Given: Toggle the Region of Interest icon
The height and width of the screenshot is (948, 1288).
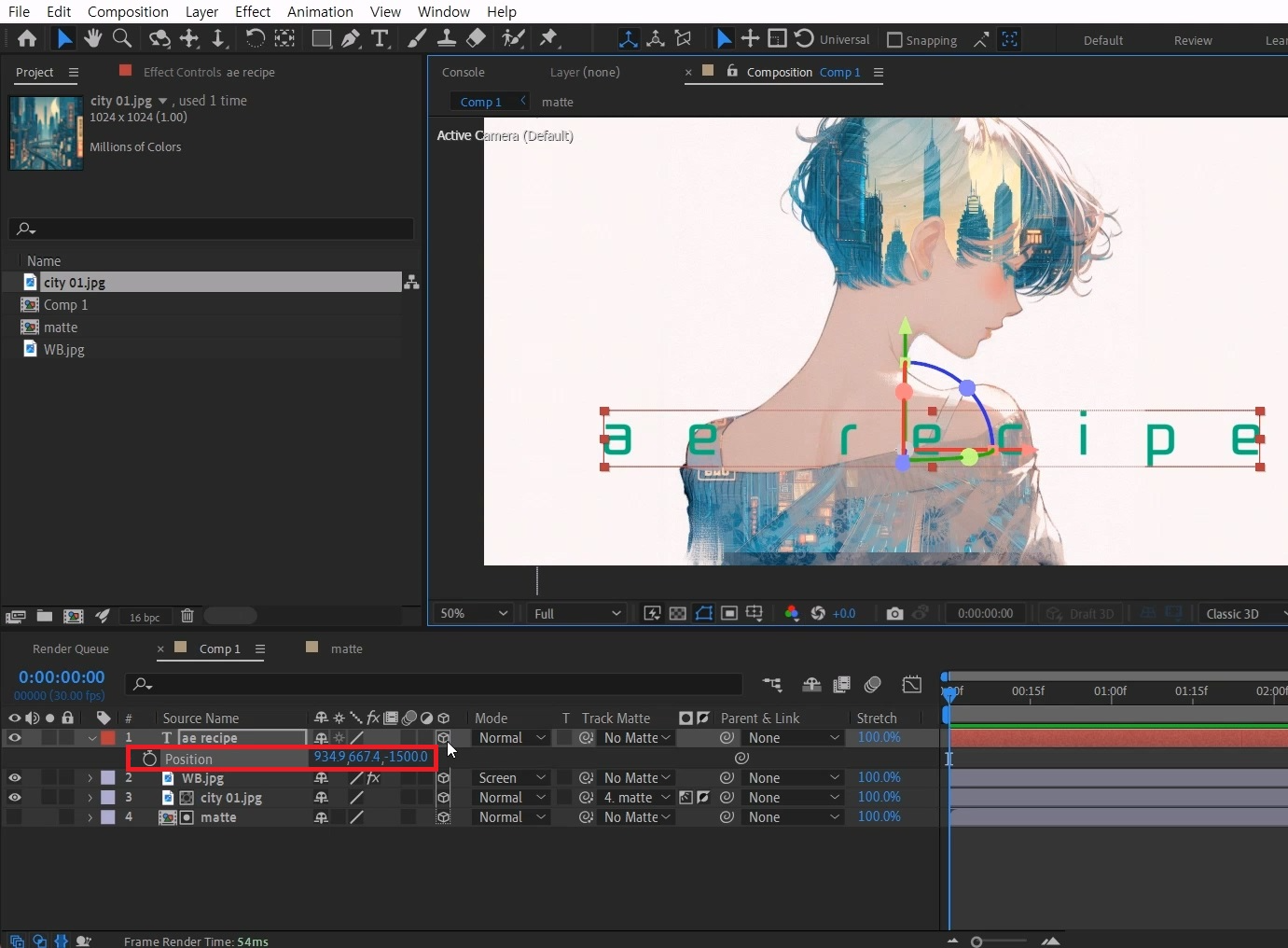Looking at the screenshot, I should point(729,613).
